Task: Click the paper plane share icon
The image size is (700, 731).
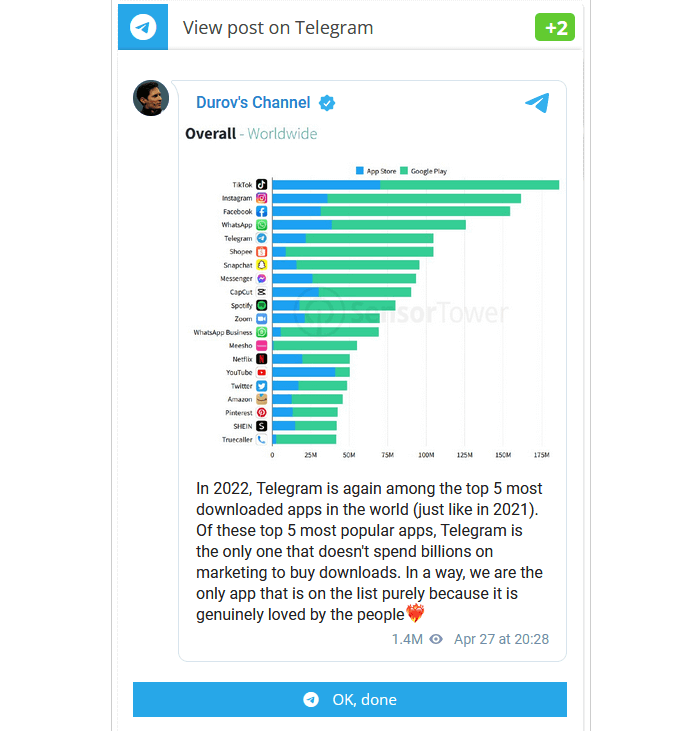Action: coord(537,103)
